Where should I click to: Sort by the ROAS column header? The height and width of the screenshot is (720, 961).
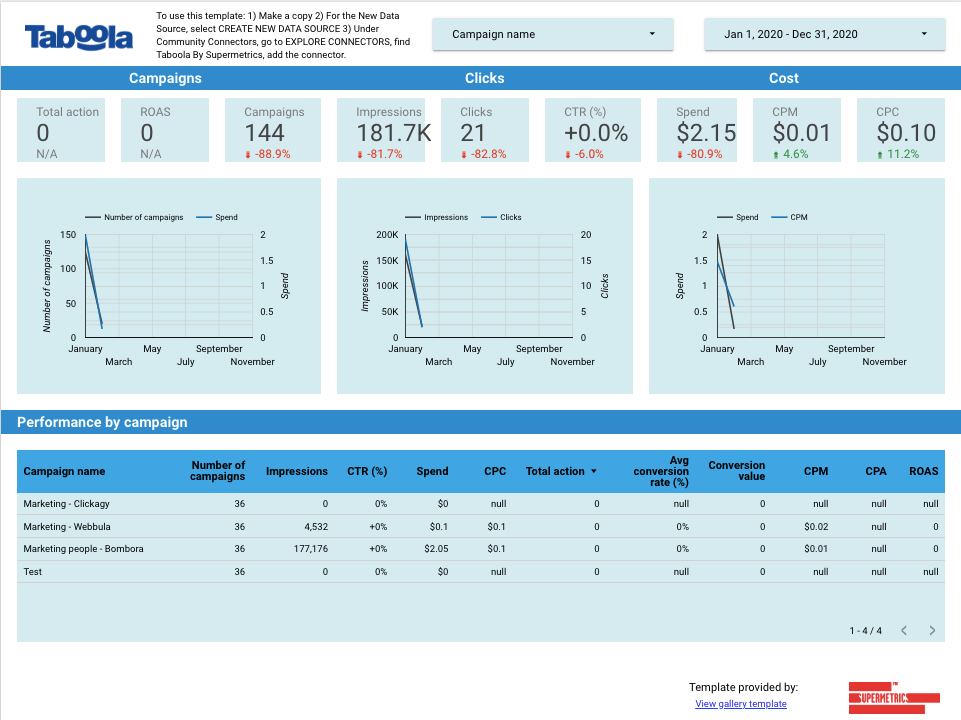923,471
